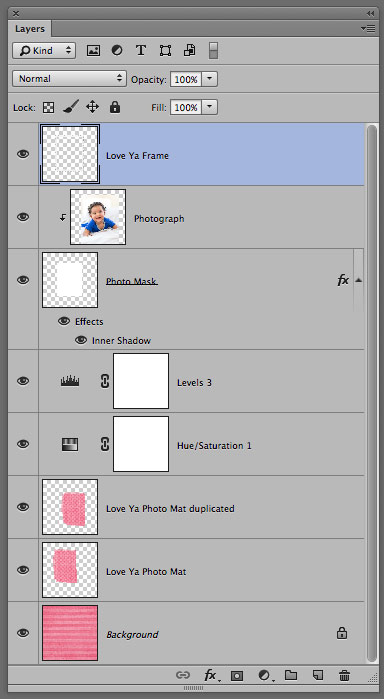This screenshot has height=699, width=384.
Task: Click mask link chain on Levels 3
Action: [104, 381]
